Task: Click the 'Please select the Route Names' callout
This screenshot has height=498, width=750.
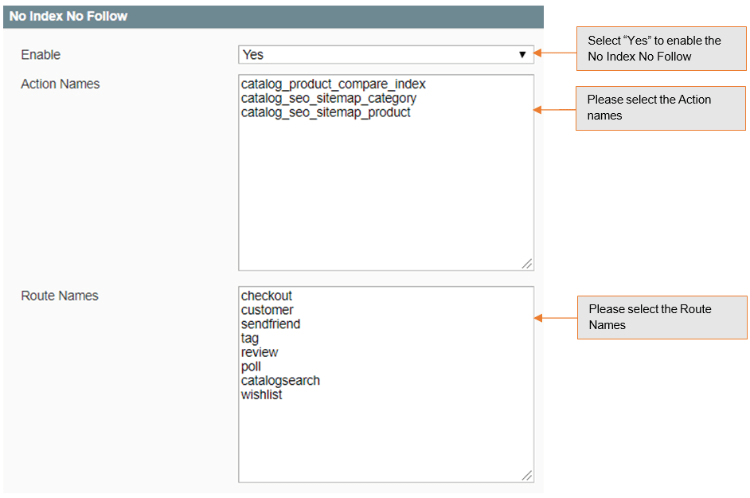Action: point(661,317)
